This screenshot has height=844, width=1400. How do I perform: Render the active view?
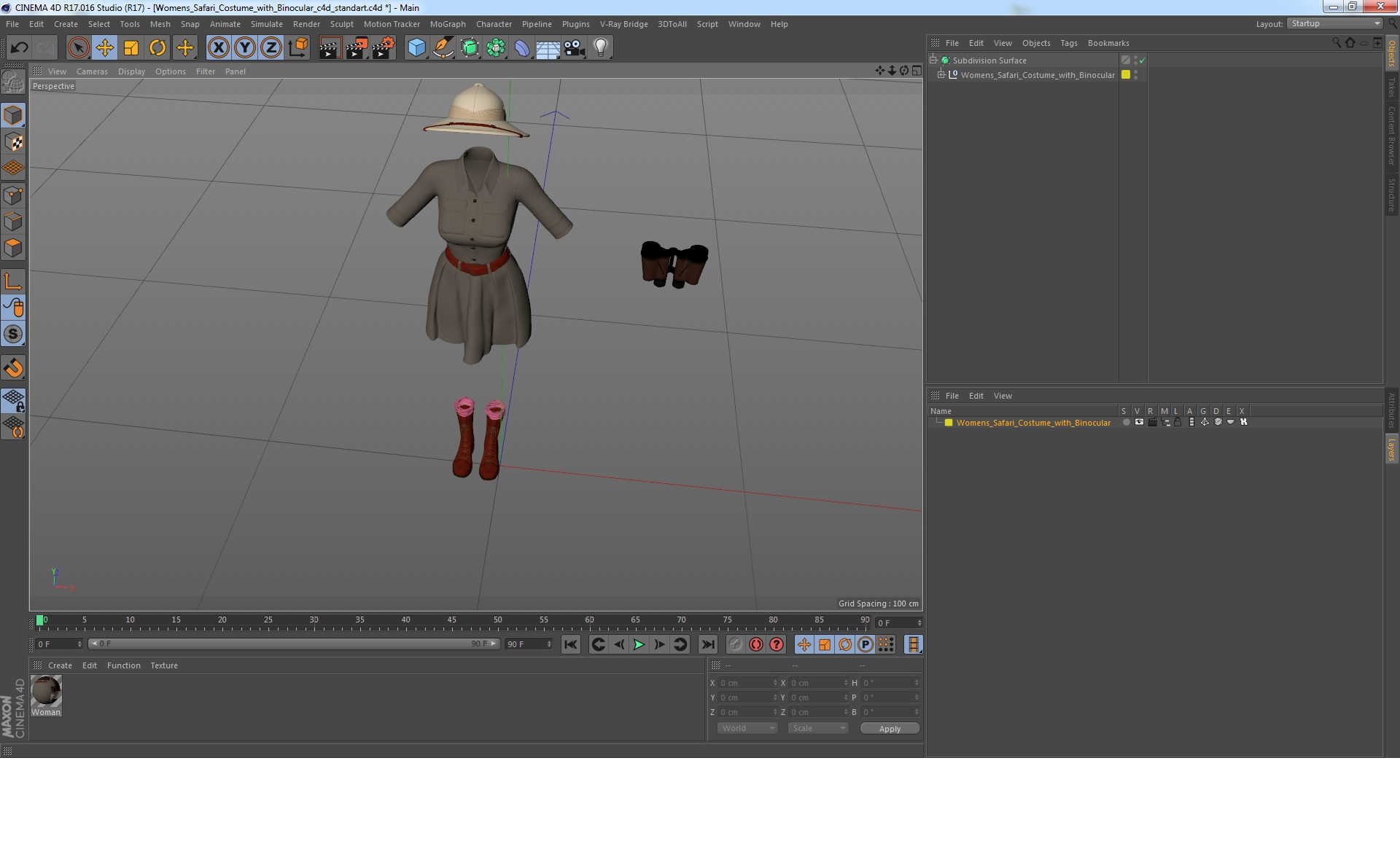click(x=330, y=48)
